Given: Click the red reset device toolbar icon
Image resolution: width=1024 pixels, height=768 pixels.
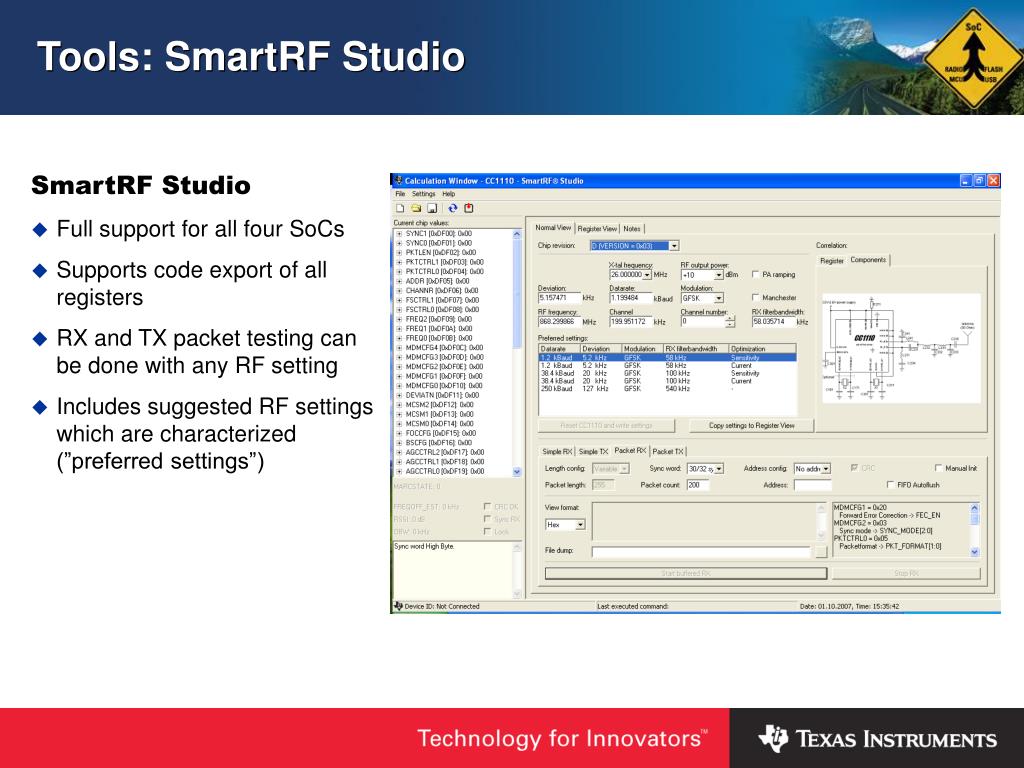Looking at the screenshot, I should [x=469, y=208].
